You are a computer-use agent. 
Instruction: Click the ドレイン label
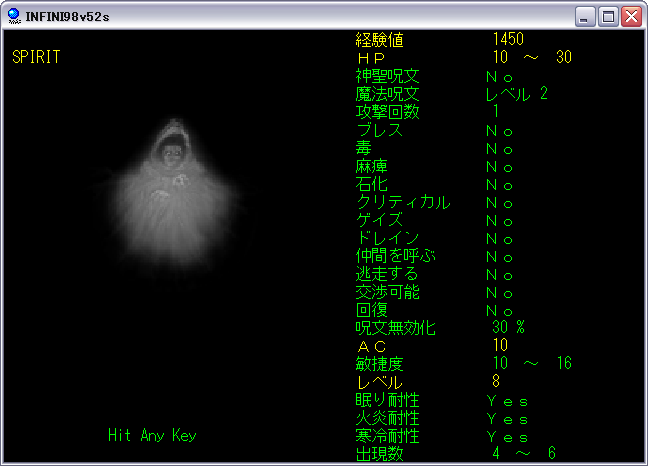[388, 238]
